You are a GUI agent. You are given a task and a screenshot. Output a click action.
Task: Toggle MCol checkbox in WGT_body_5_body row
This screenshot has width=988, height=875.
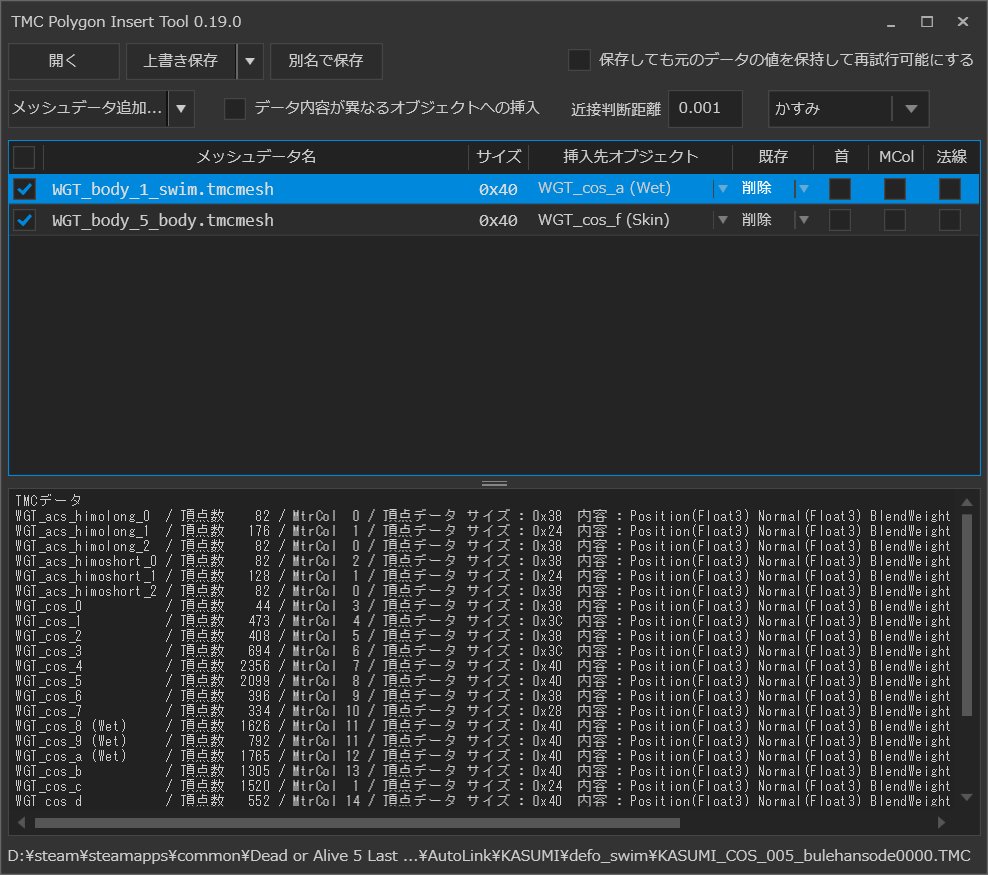(x=895, y=220)
